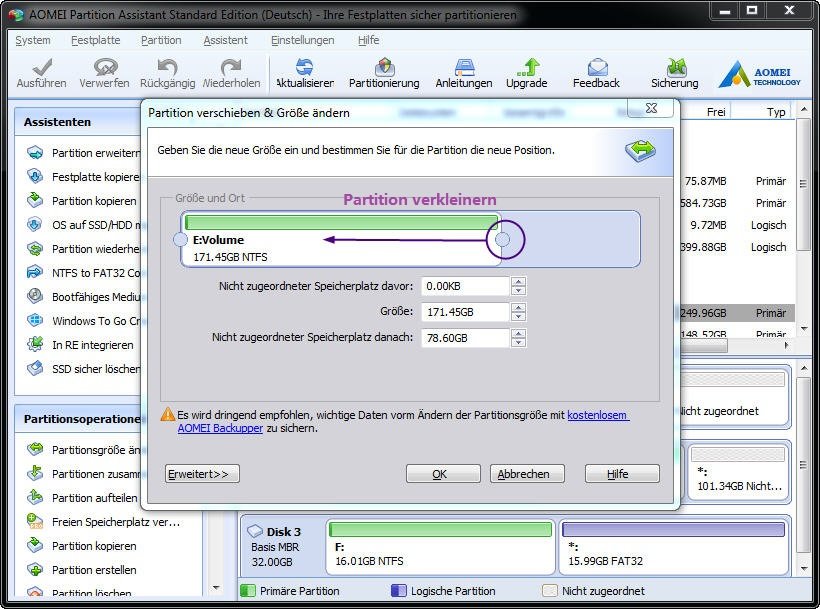Click the Partition aufteilen operation icon
This screenshot has width=820, height=609.
[x=35, y=497]
